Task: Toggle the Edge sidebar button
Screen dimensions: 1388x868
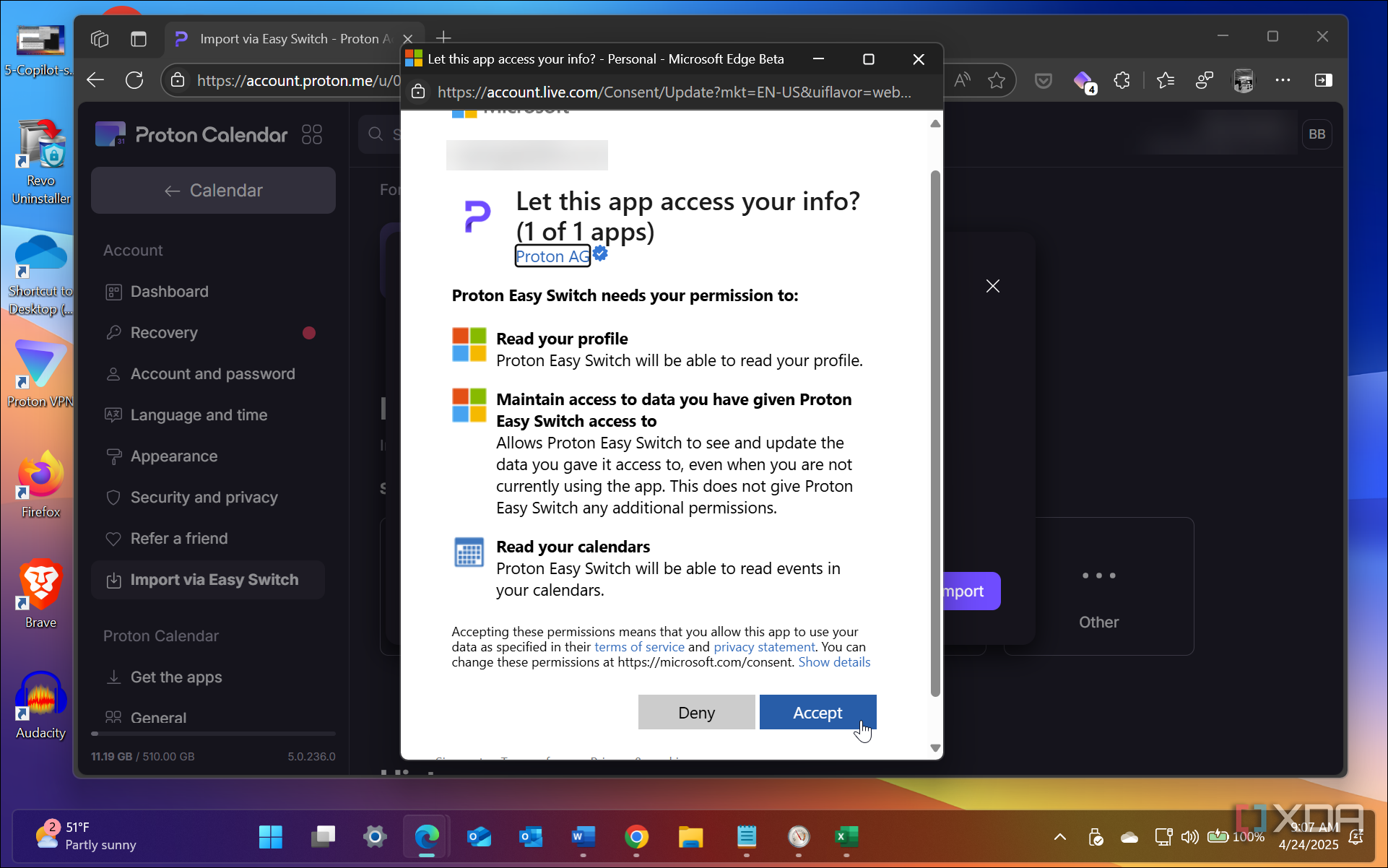Action: point(1323,80)
